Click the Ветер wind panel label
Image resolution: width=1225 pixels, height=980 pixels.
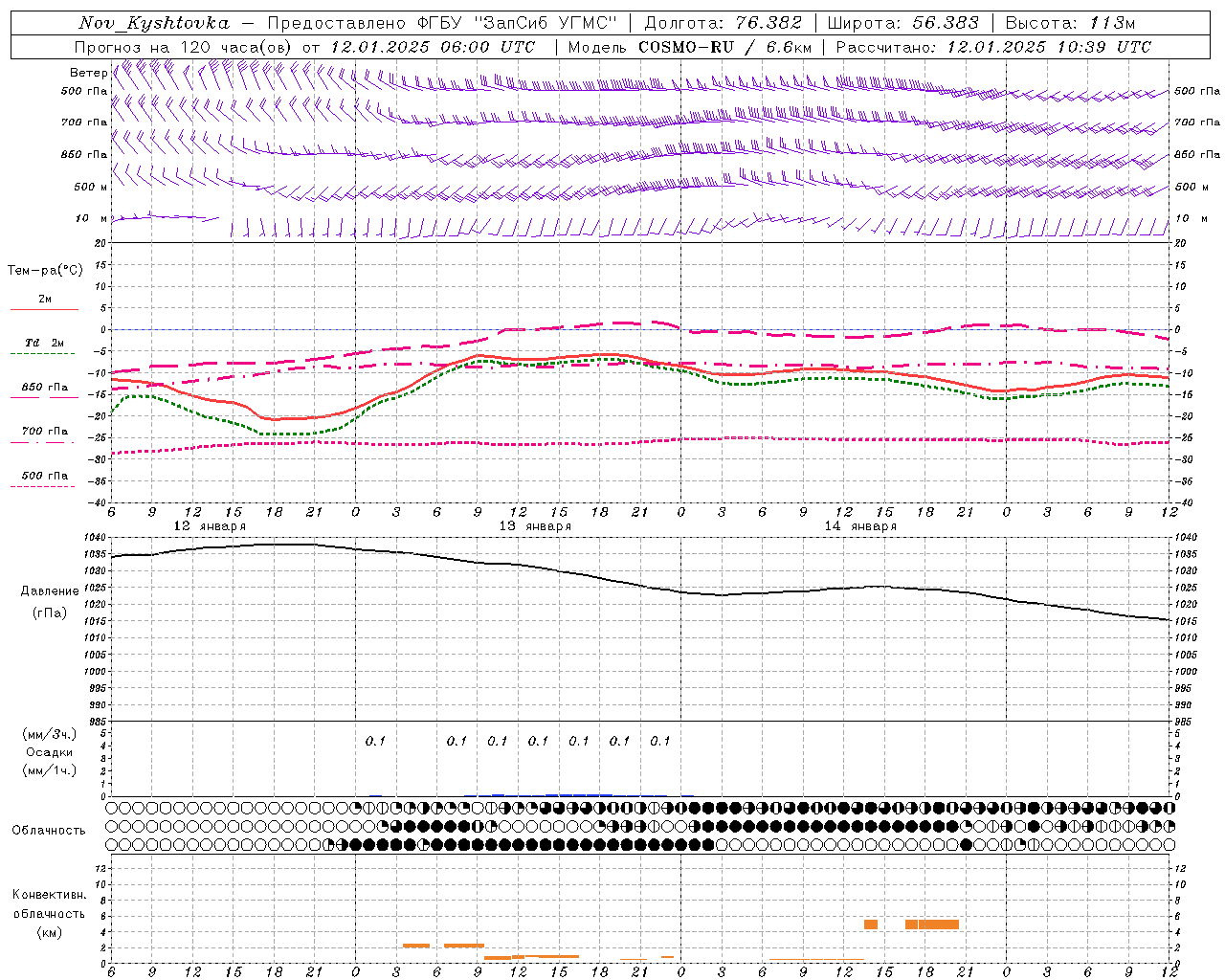tap(88, 73)
